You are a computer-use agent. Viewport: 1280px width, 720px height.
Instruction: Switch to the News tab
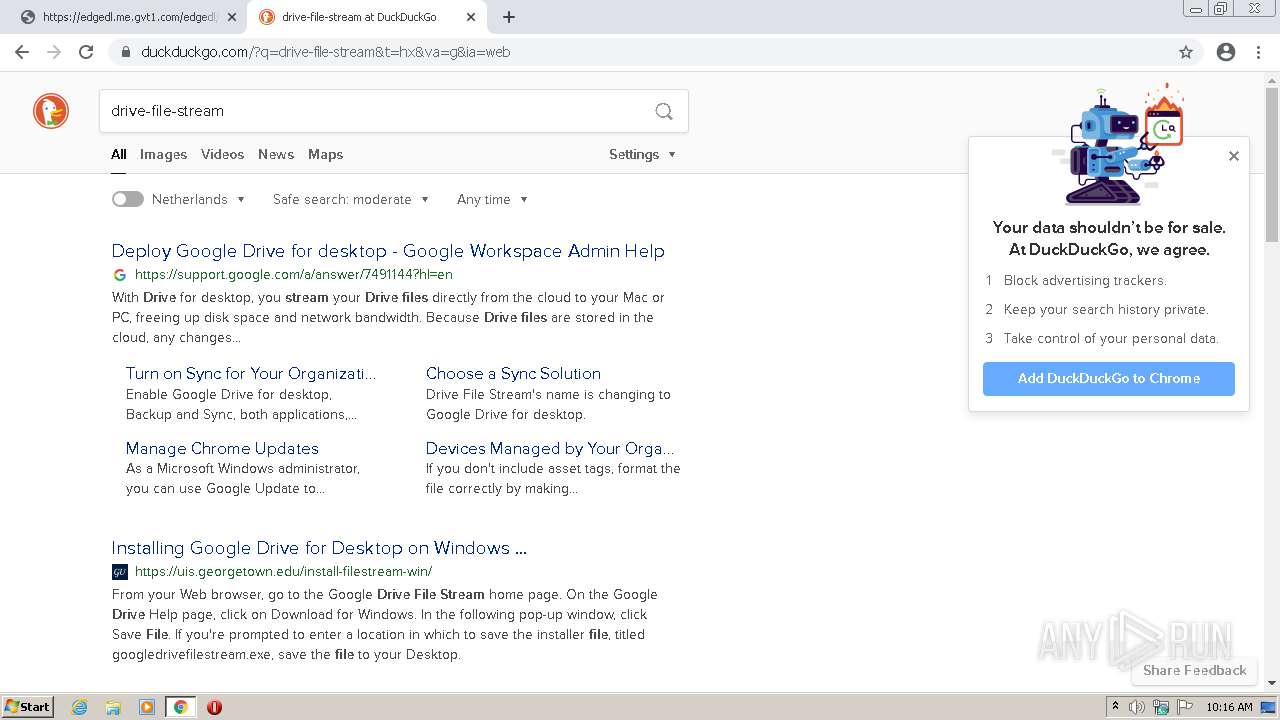[x=276, y=154]
